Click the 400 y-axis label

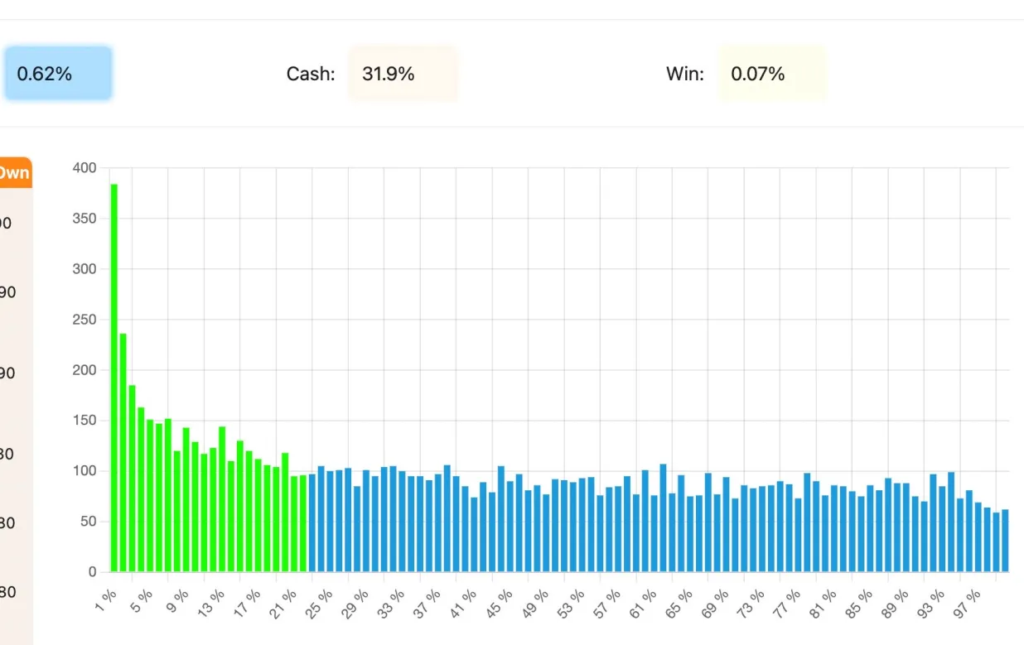84,168
